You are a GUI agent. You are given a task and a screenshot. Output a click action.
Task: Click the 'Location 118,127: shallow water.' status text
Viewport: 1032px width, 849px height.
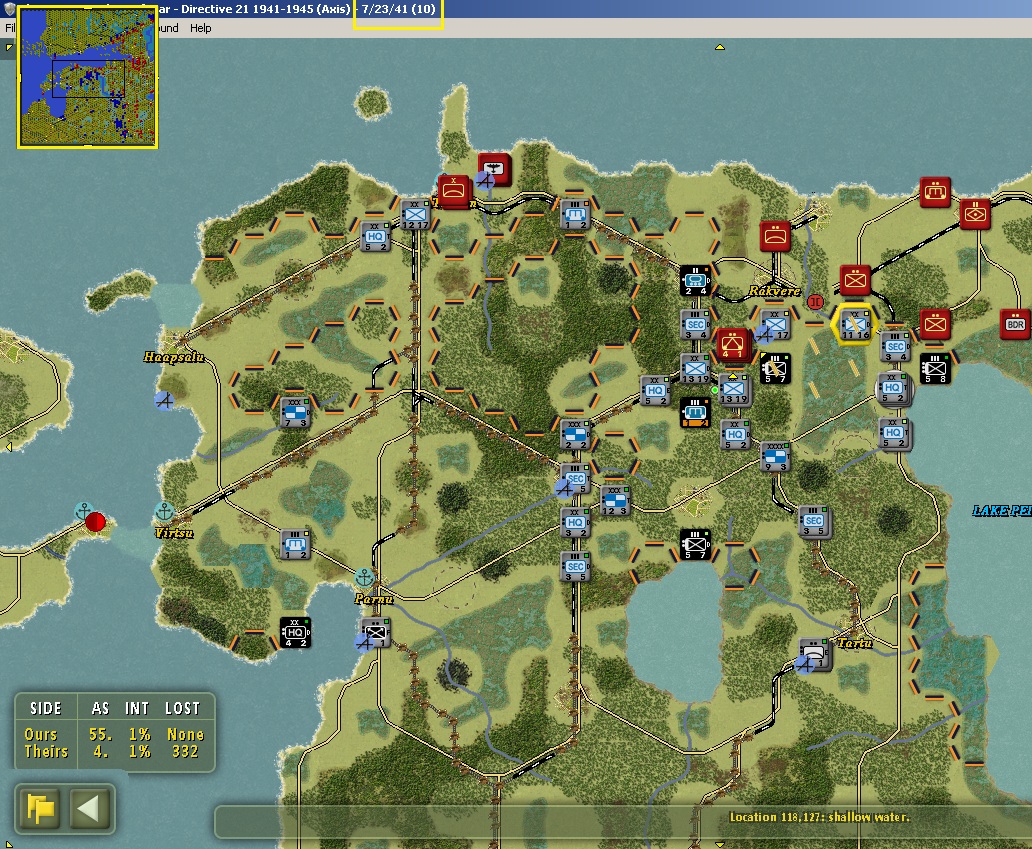pyautogui.click(x=819, y=817)
